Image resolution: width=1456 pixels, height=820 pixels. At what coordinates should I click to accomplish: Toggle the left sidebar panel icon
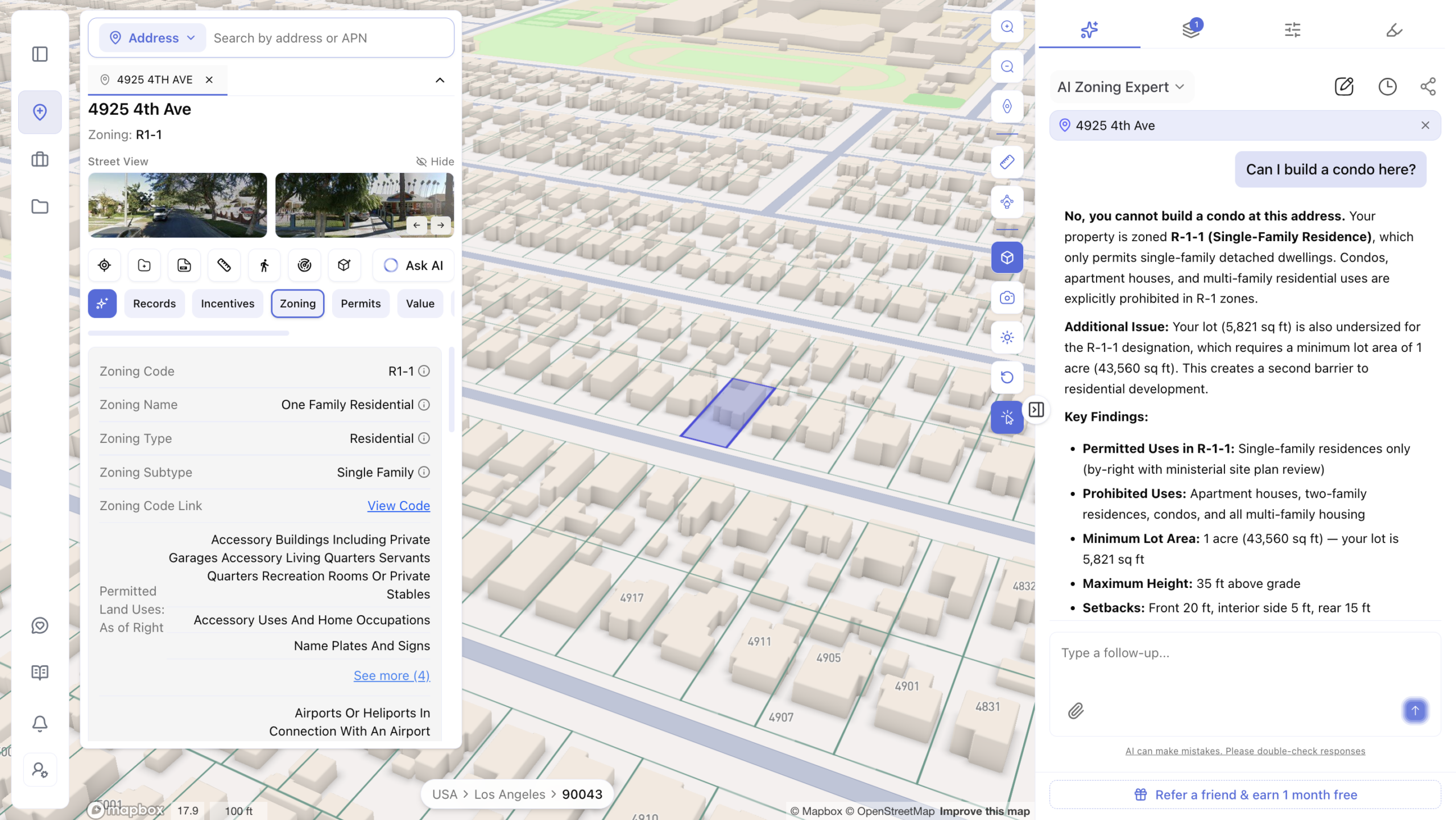[40, 54]
